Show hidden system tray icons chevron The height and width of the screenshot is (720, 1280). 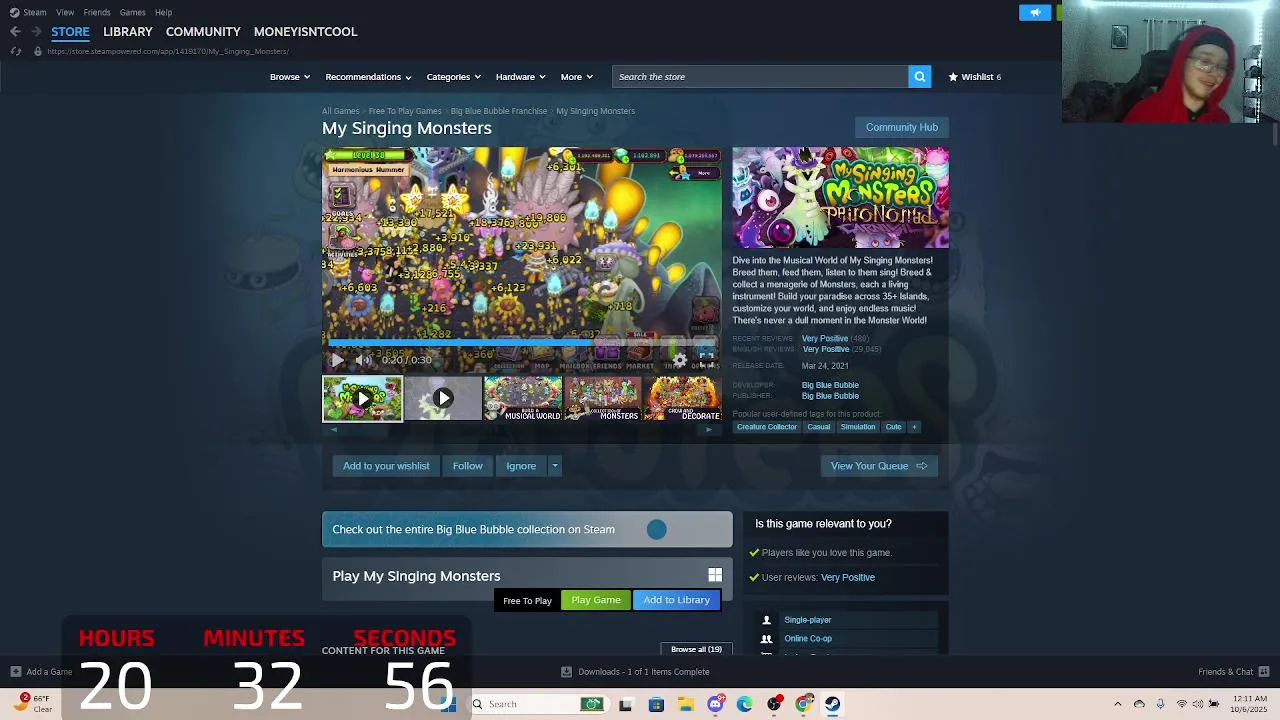(1118, 704)
